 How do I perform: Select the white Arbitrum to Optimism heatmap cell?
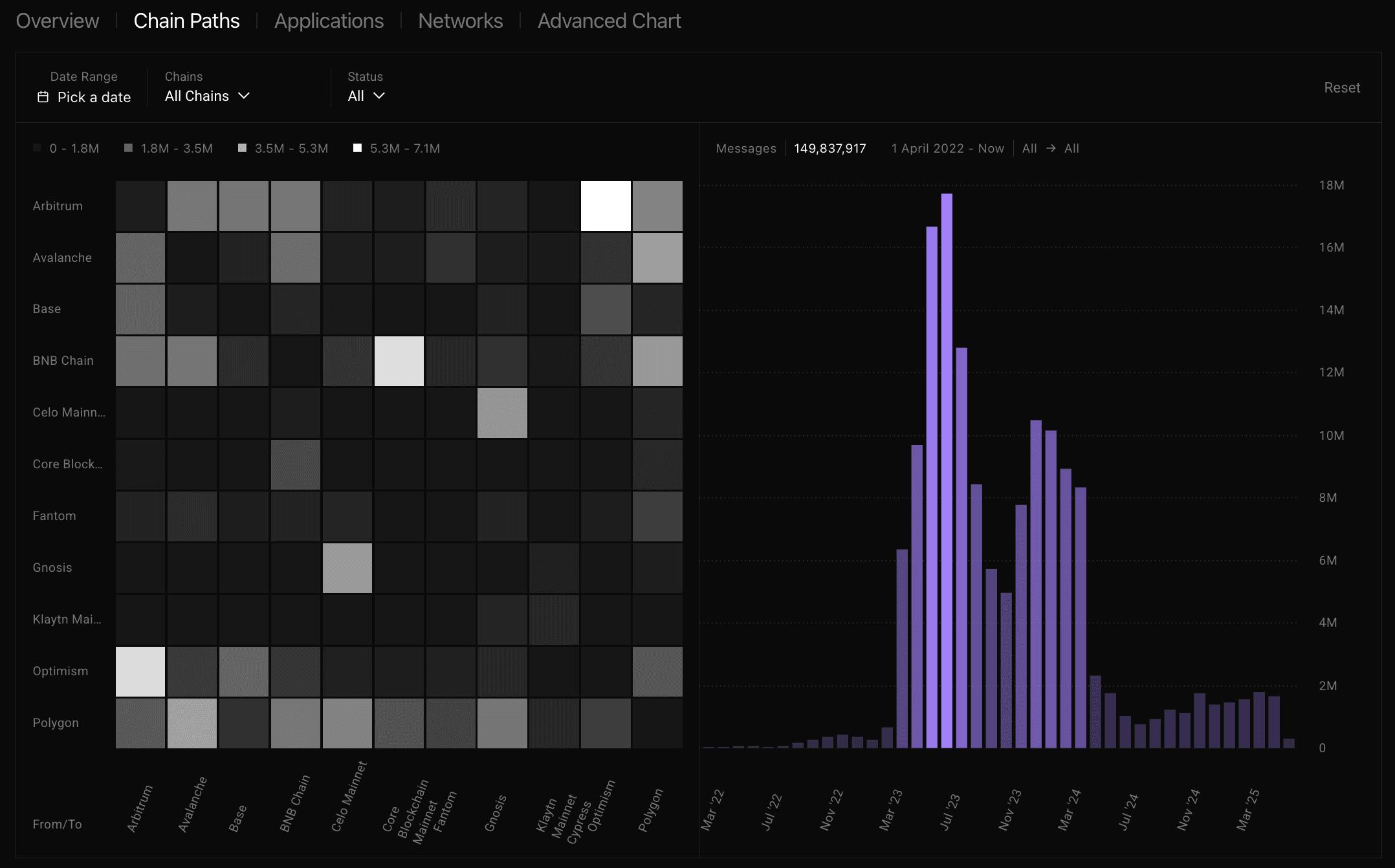click(x=606, y=206)
